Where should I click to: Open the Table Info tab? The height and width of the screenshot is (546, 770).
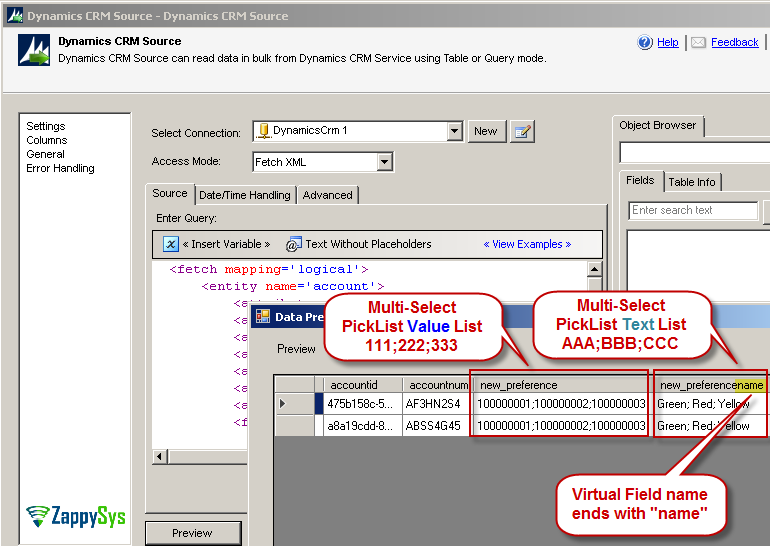coord(692,182)
